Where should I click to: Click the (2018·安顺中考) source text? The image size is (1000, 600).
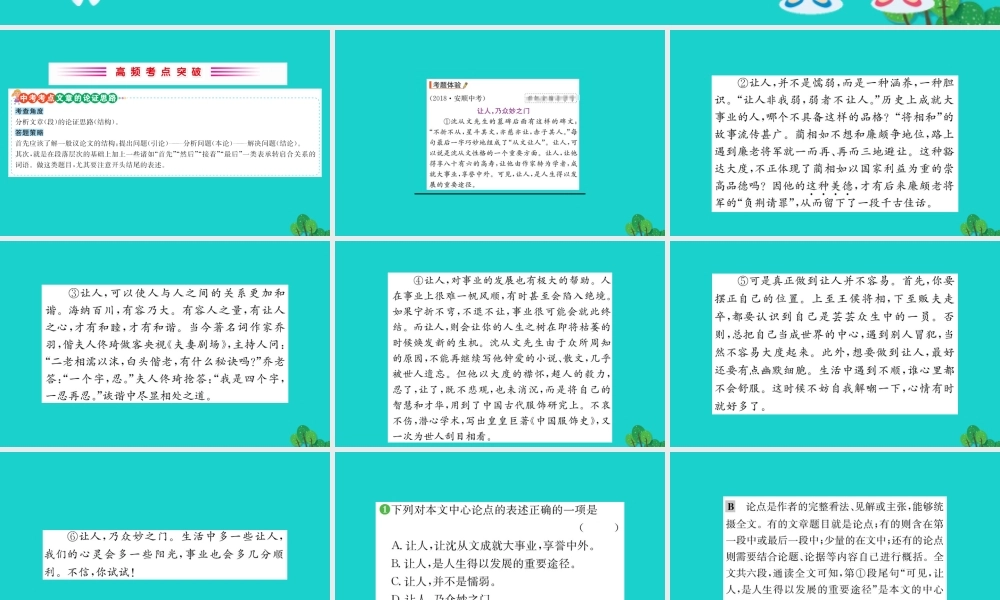[457, 98]
